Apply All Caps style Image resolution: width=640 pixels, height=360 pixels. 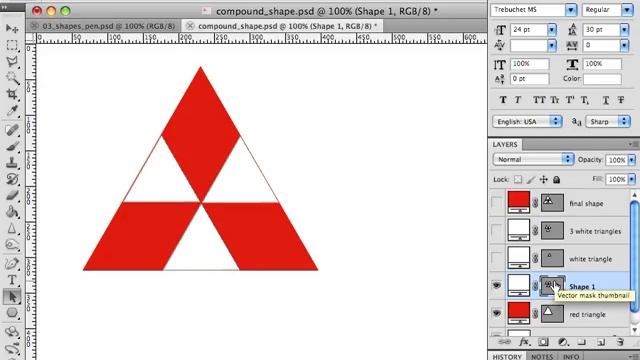[539, 100]
